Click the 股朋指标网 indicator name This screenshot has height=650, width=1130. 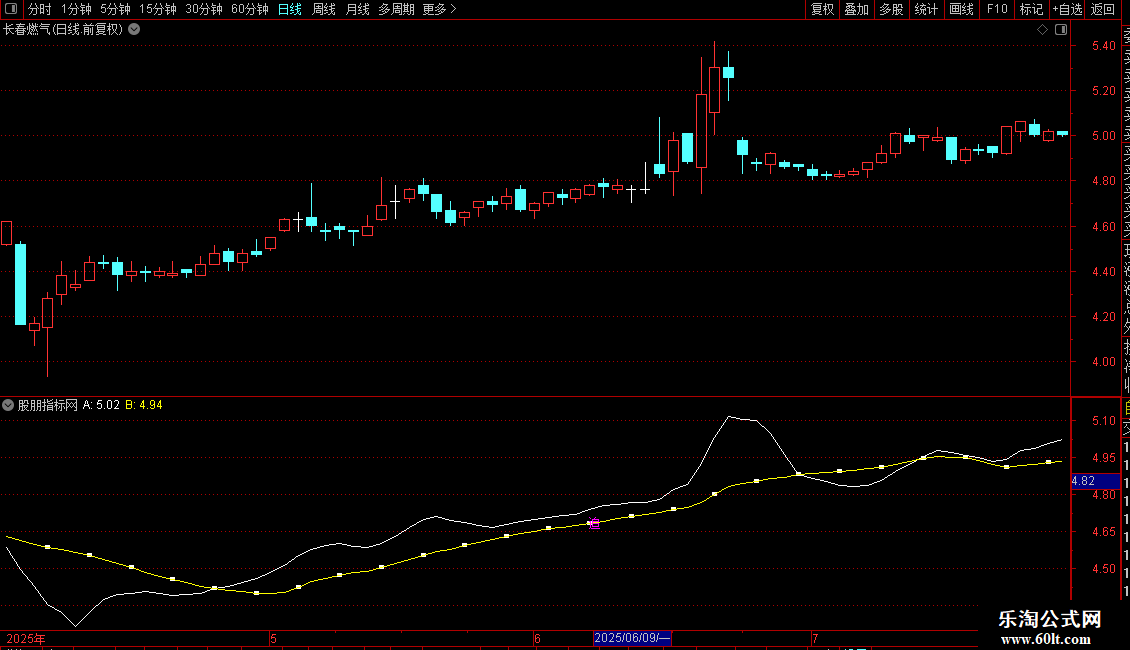[48, 405]
